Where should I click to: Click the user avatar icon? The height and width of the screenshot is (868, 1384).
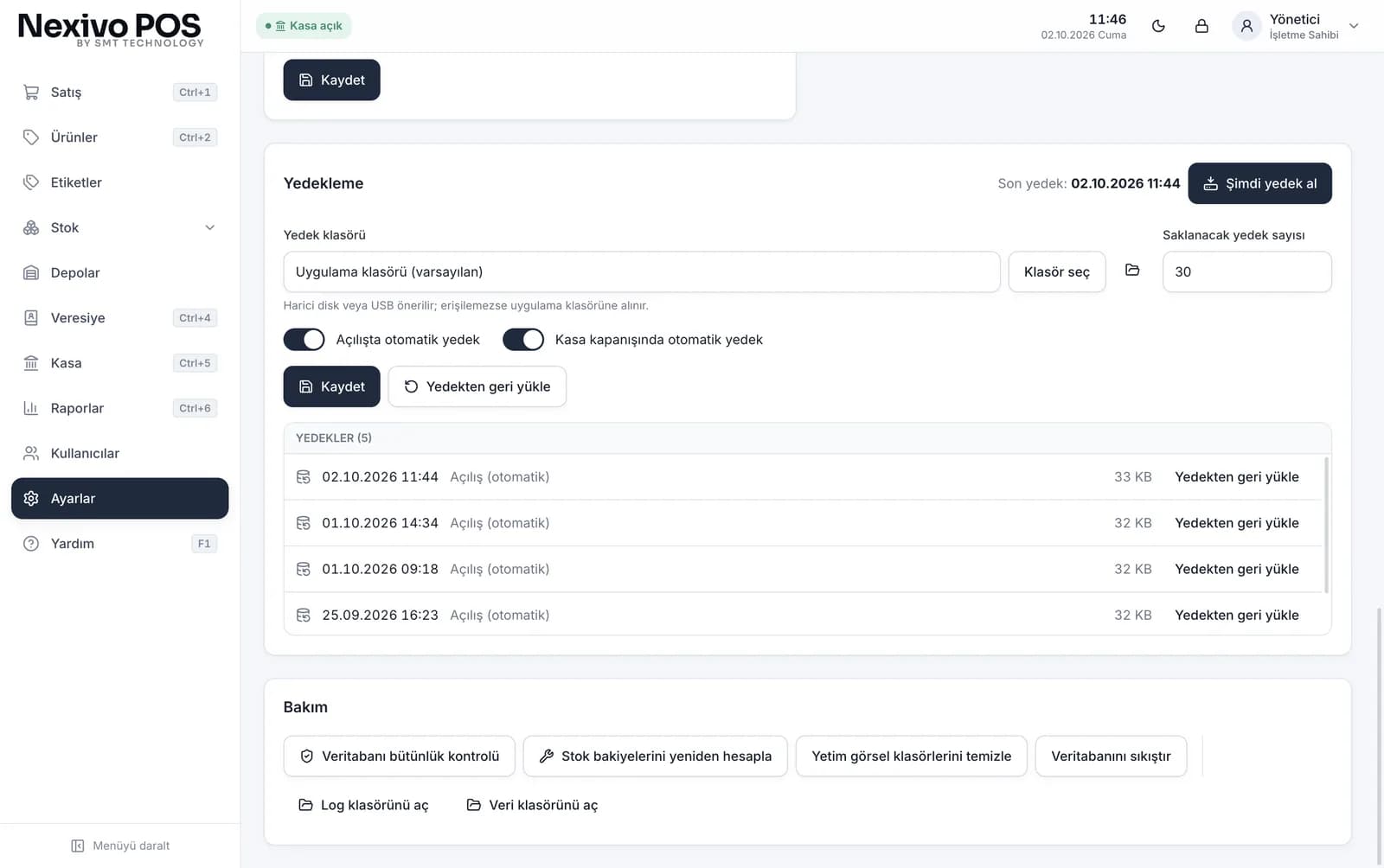coord(1246,26)
